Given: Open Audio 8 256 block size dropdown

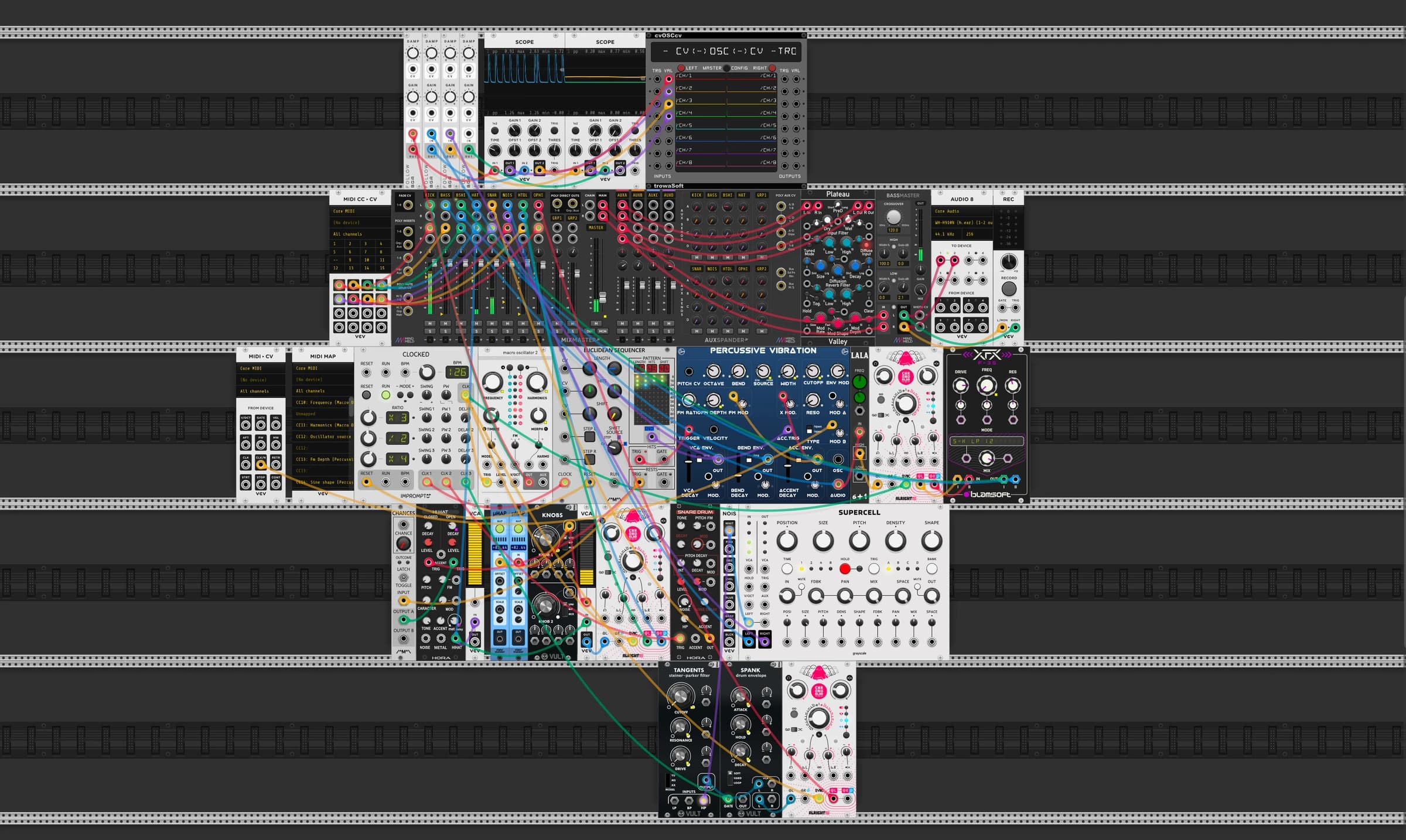Looking at the screenshot, I should point(977,234).
